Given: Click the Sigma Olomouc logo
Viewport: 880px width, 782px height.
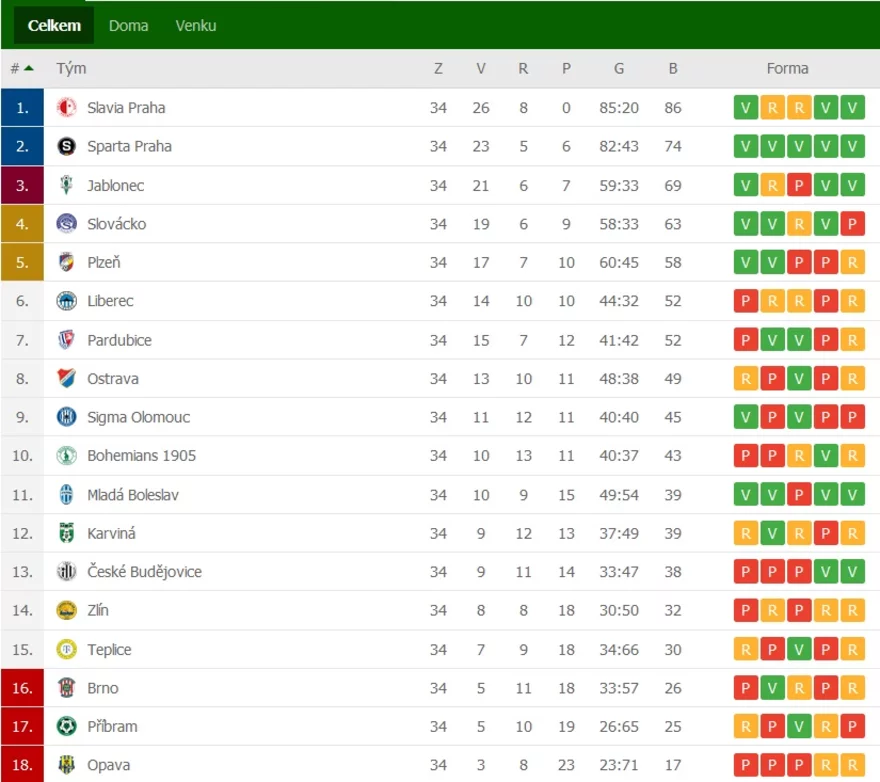Looking at the screenshot, I should pos(67,417).
